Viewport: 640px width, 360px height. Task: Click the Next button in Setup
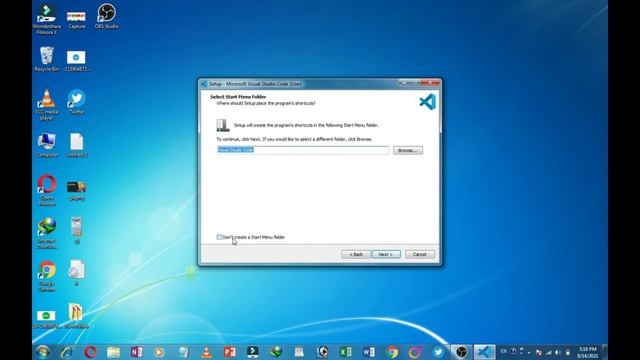pyautogui.click(x=386, y=254)
